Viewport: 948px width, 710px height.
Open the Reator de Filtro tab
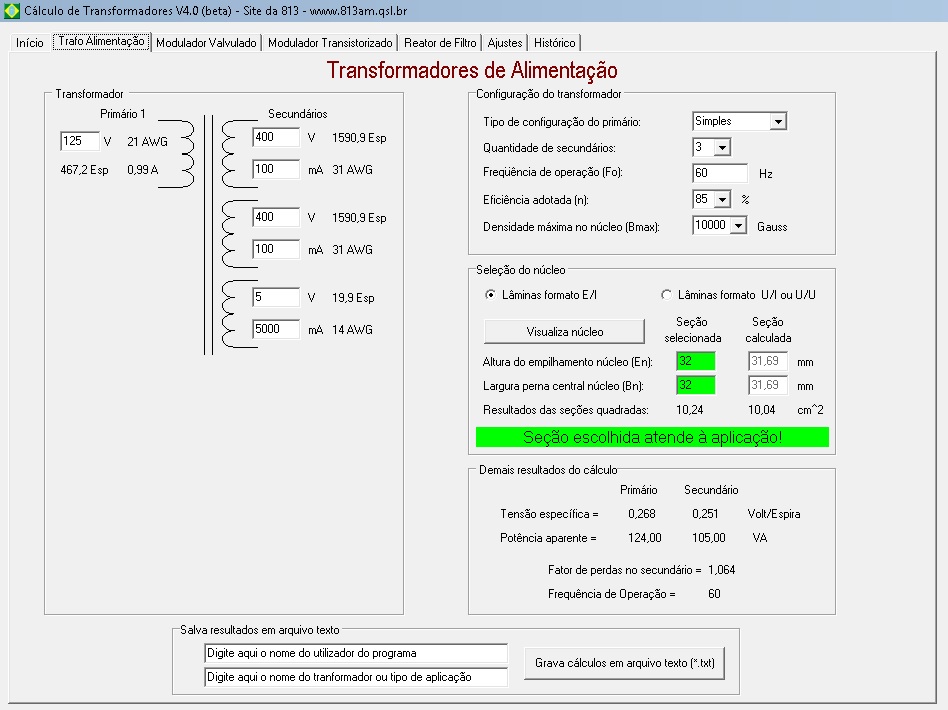coord(440,43)
